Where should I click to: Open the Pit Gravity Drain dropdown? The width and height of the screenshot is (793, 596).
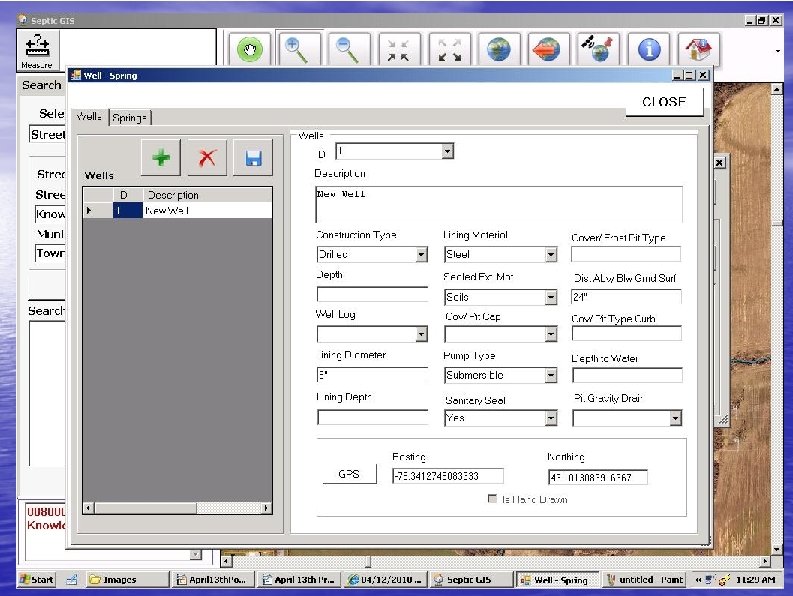(676, 418)
